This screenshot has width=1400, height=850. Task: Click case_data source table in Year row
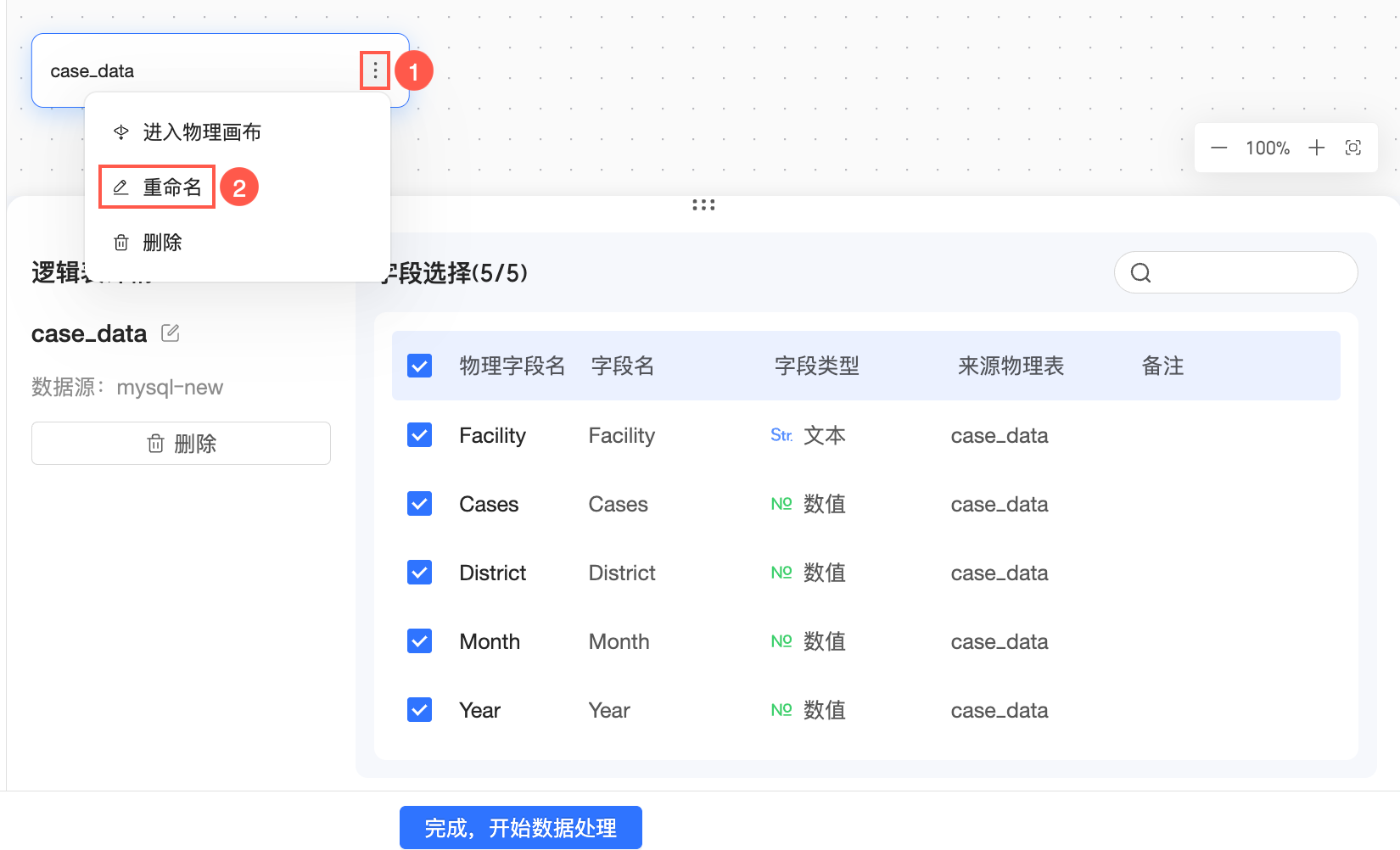coord(1000,710)
